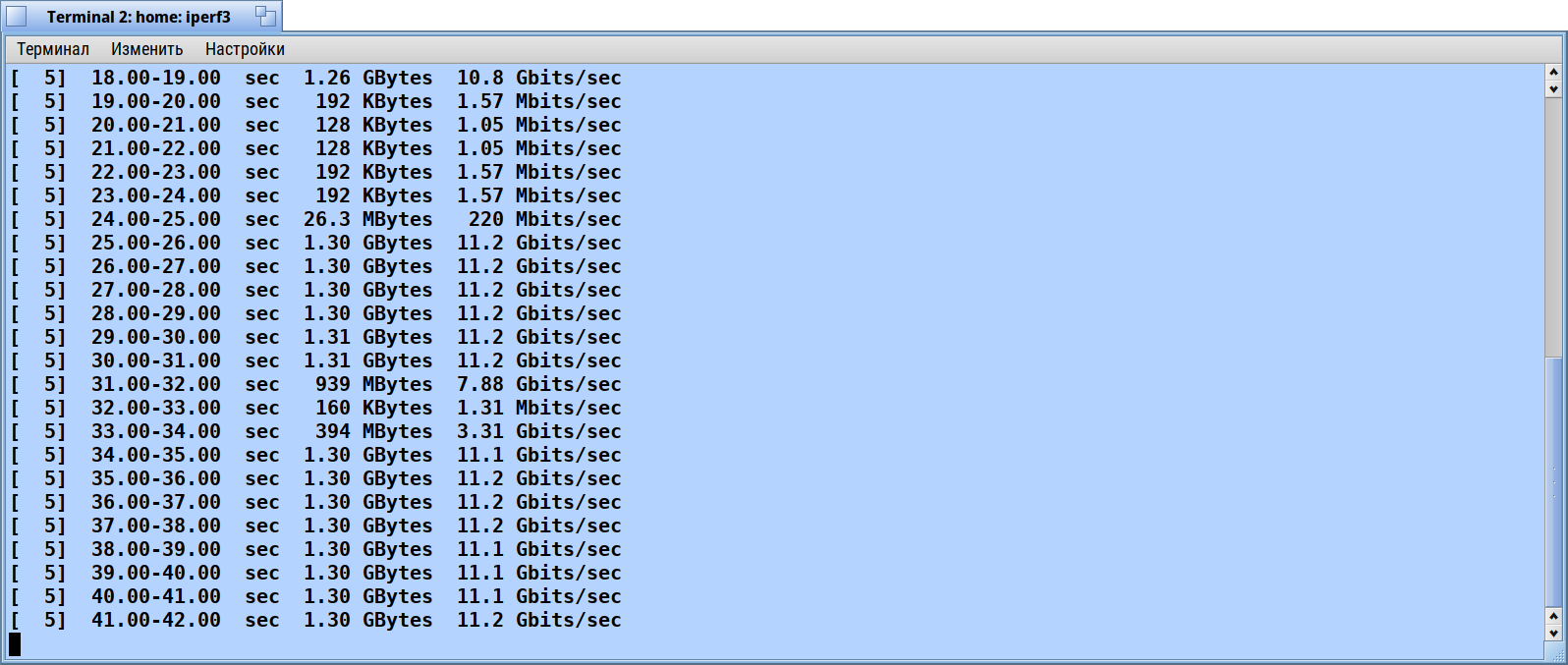
Task: Click the 38.00-39.00 interval text
Action: pos(156,549)
